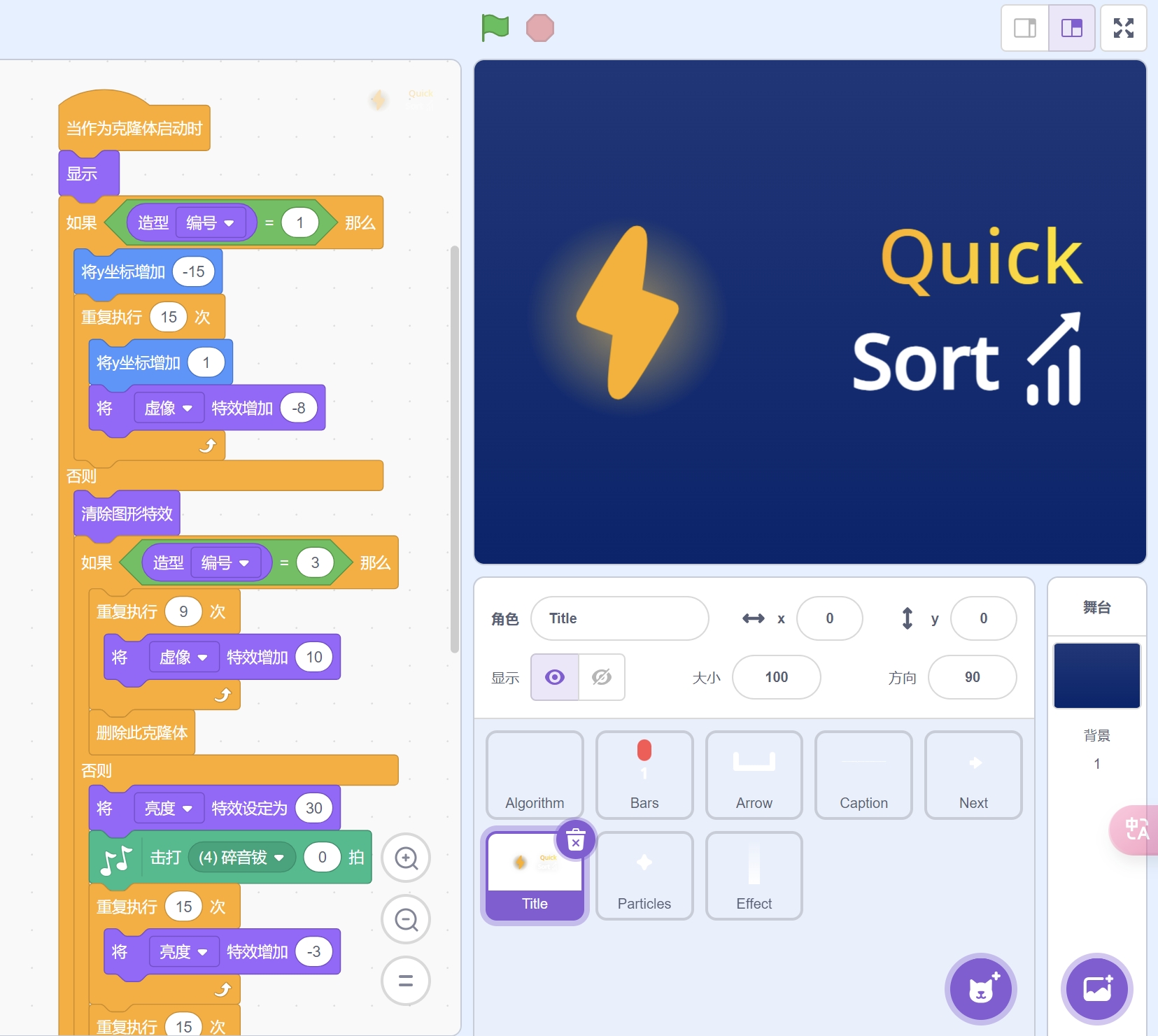Select the stage backdrop thumbnail
Viewport: 1158px width, 1036px height.
coord(1096,676)
